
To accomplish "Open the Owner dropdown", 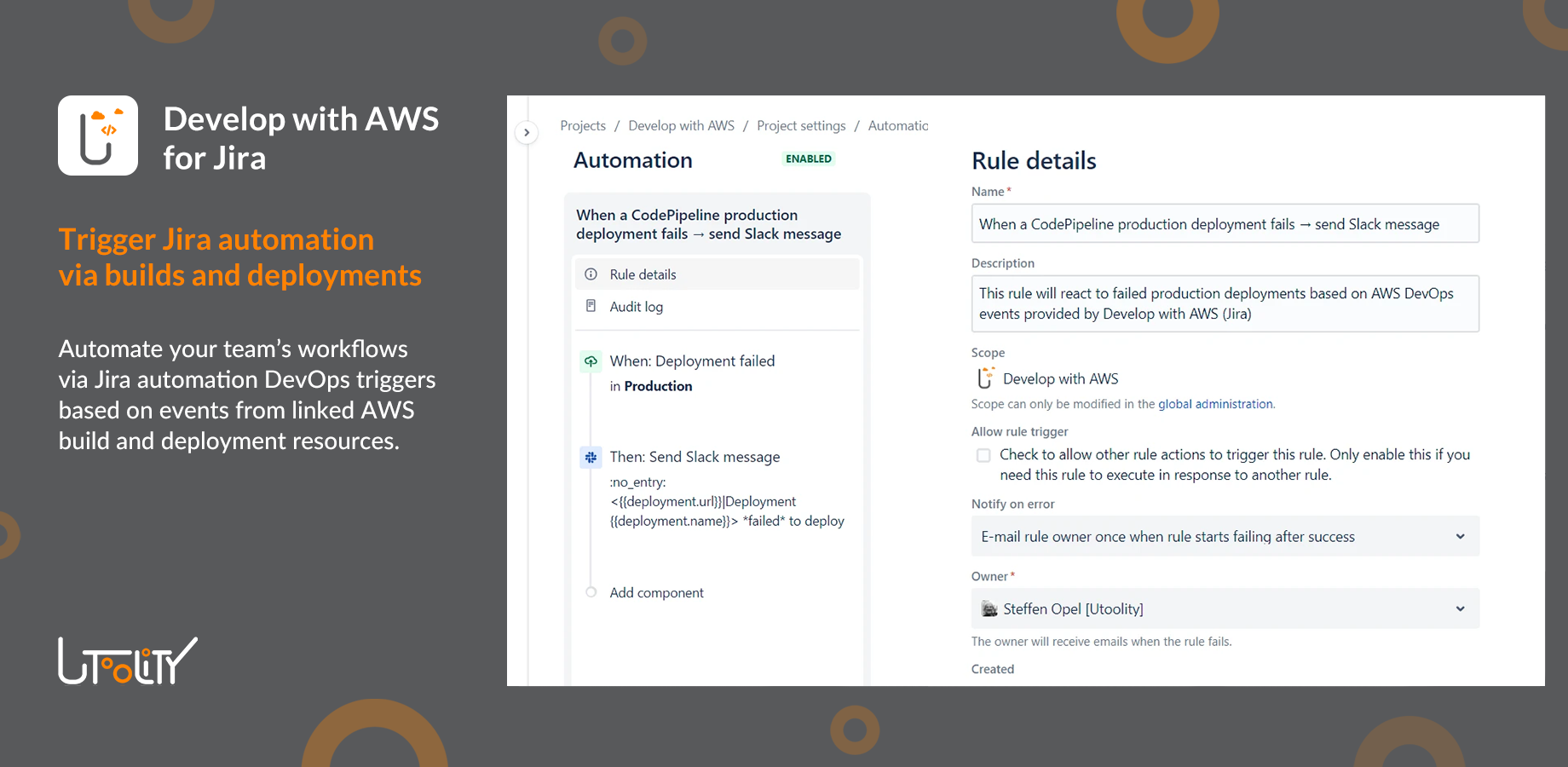I will [1225, 608].
